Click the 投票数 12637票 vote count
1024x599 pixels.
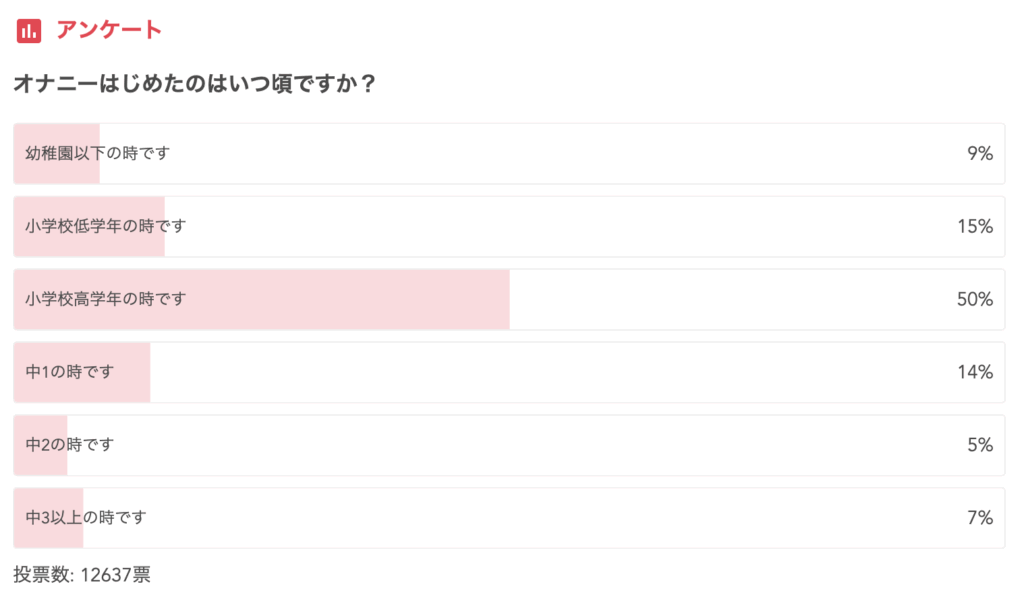82,575
